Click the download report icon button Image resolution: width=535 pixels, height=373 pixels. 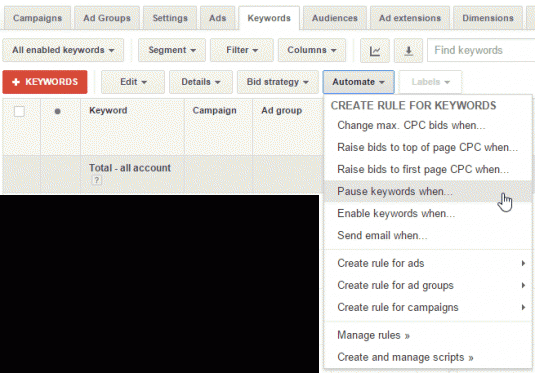408,51
